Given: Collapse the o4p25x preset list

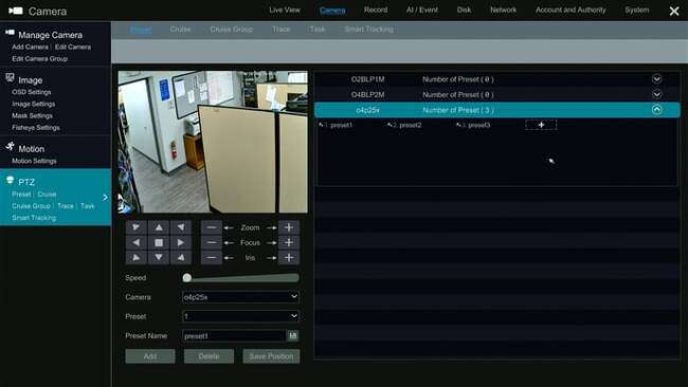Looking at the screenshot, I should [x=656, y=110].
